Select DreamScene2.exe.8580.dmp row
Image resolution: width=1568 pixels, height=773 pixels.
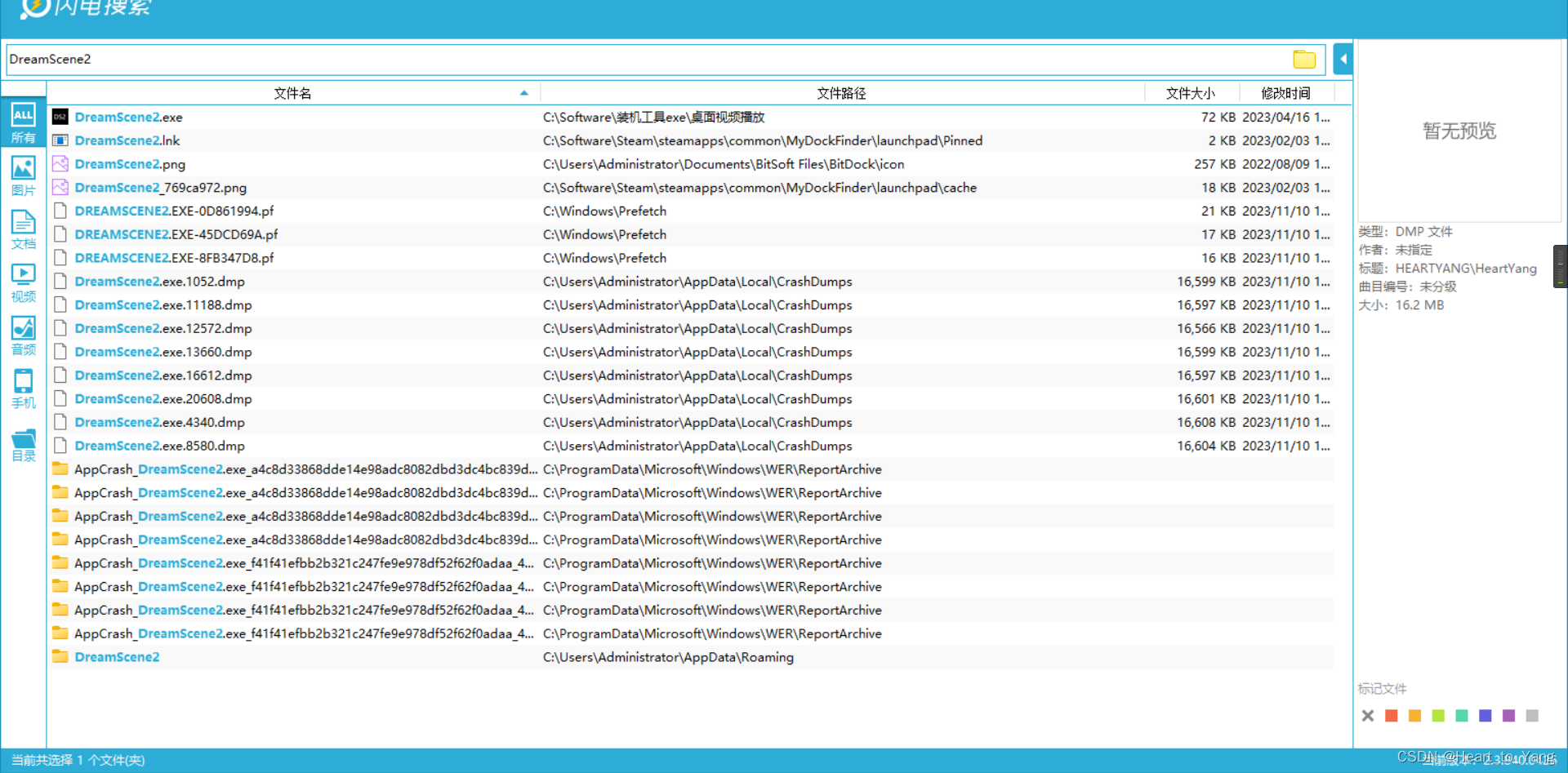click(x=690, y=446)
